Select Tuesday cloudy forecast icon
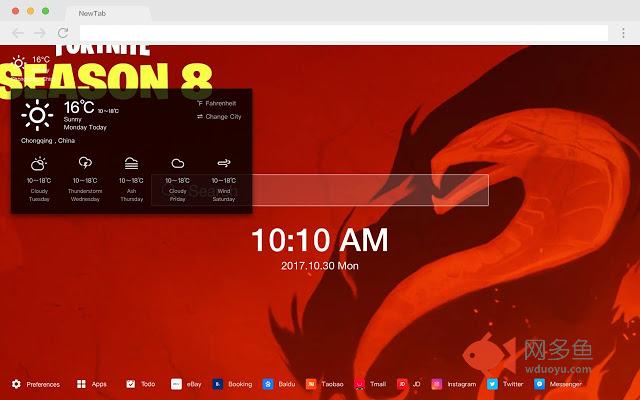Viewport: 640px width, 400px height. [x=39, y=163]
